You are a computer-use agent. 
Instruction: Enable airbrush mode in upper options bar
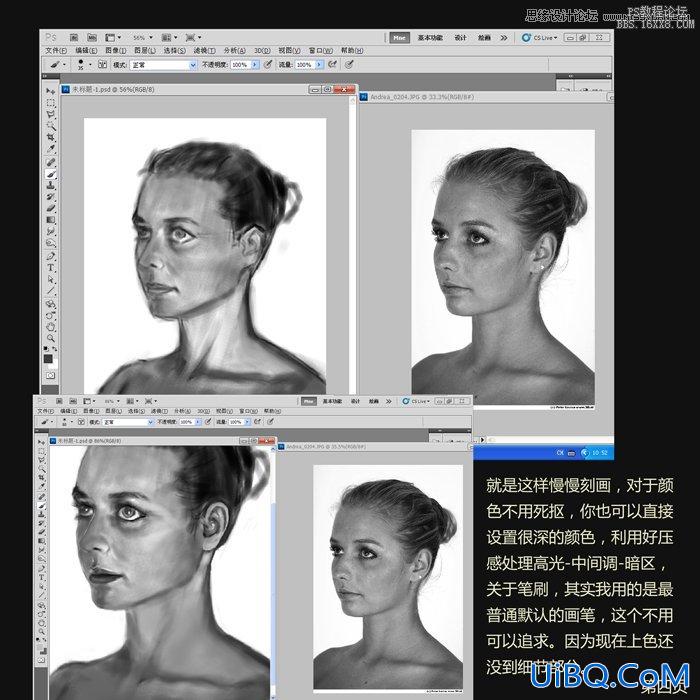point(332,65)
